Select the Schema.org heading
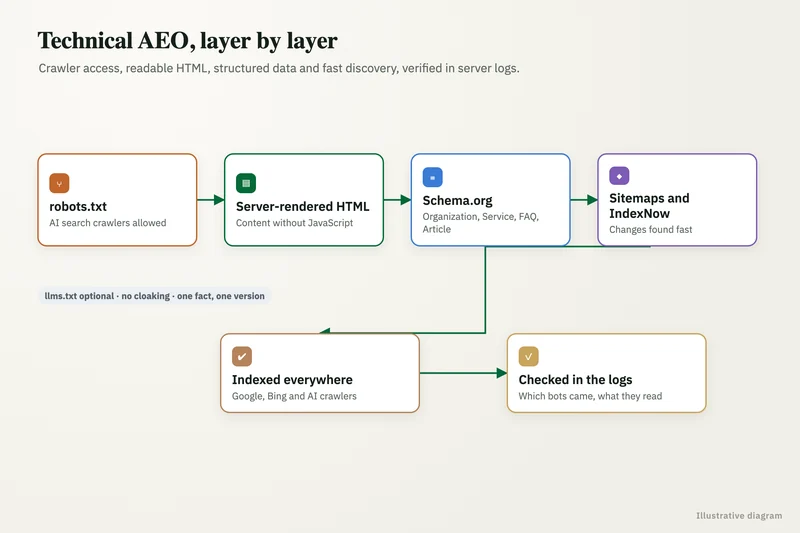 (x=458, y=201)
